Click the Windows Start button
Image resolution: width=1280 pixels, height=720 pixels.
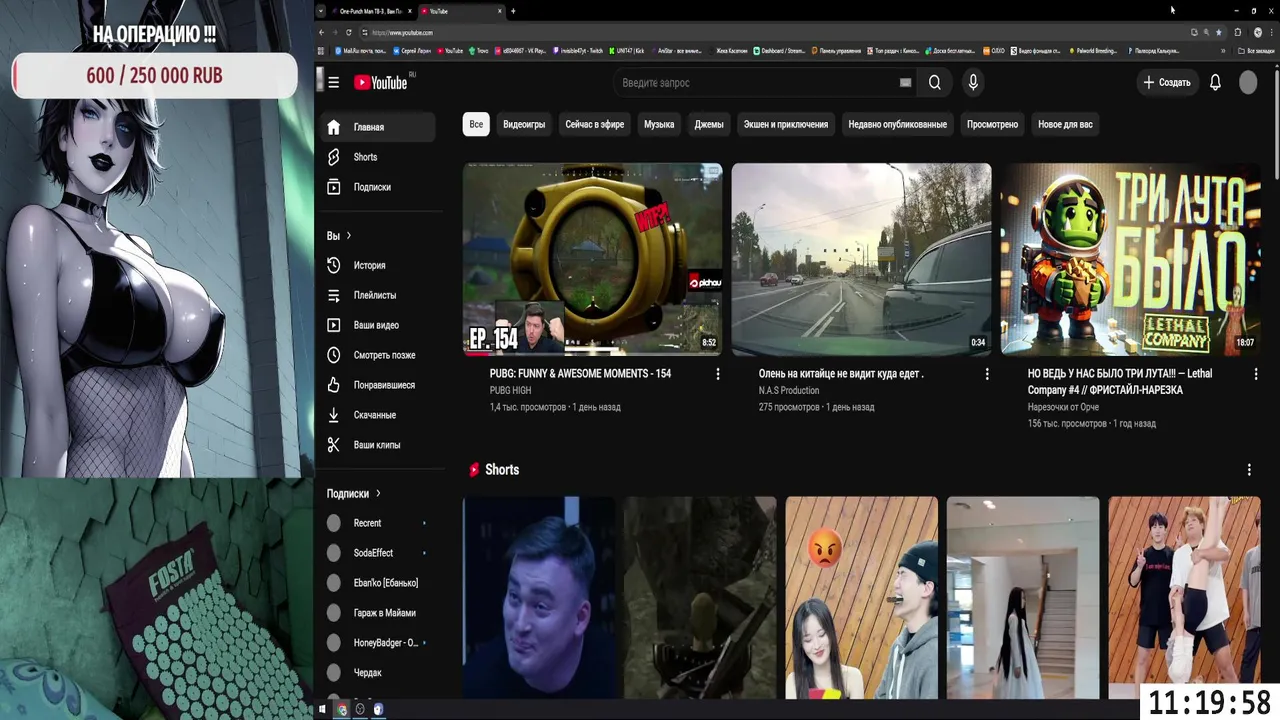click(x=322, y=709)
